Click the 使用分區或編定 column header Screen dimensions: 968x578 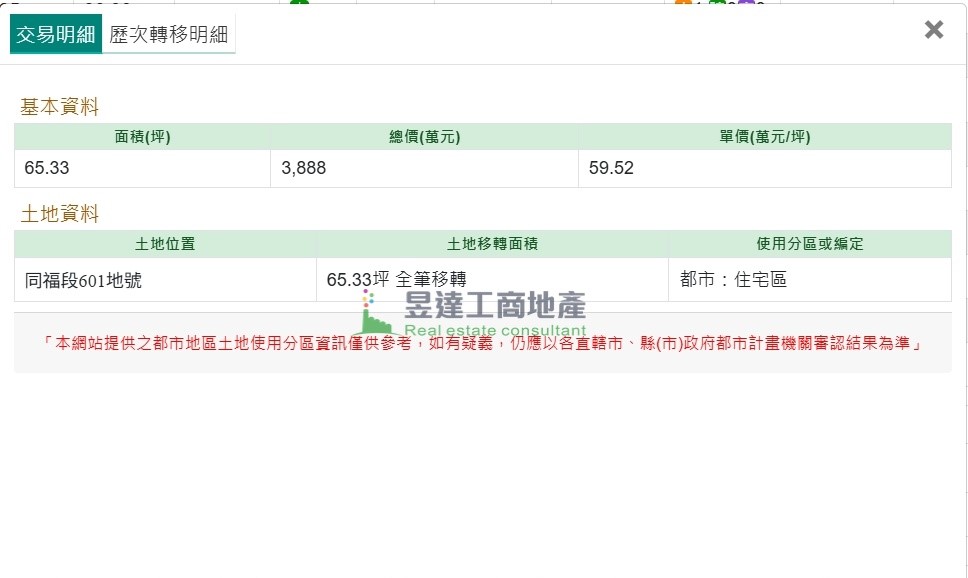pos(809,244)
